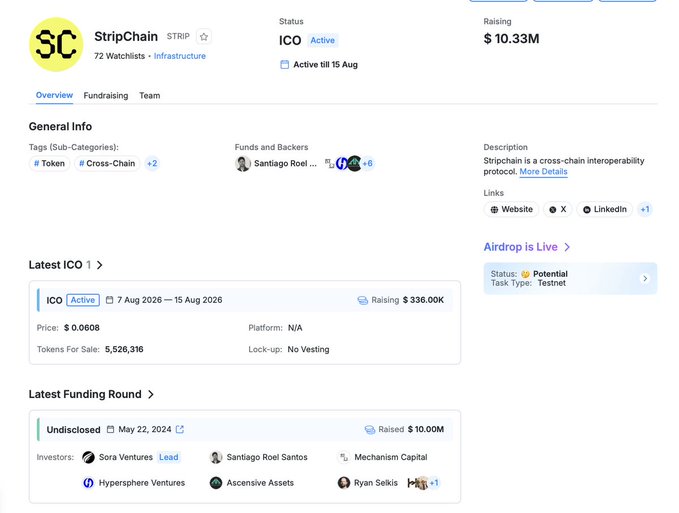Open the X social link button

coord(558,210)
